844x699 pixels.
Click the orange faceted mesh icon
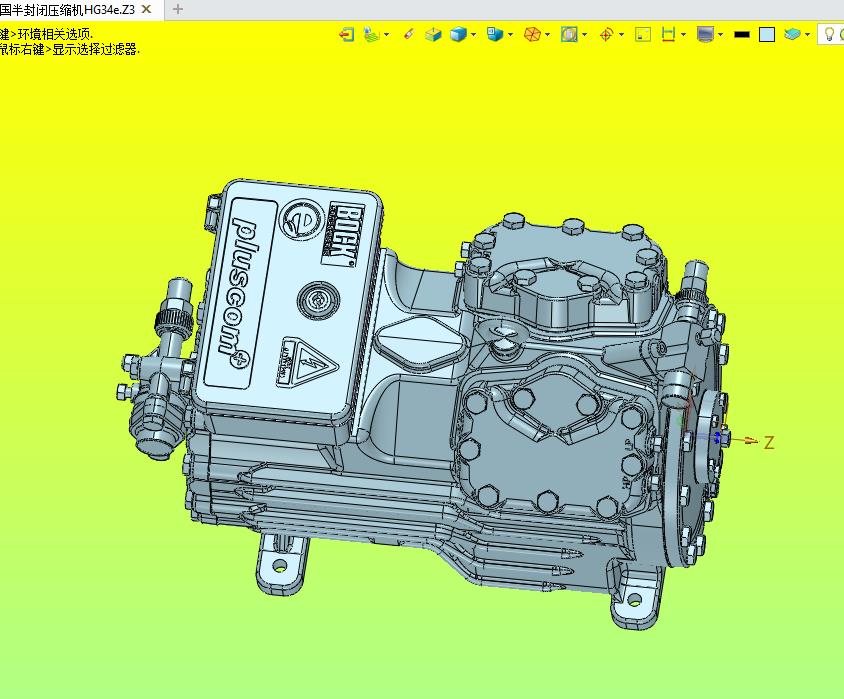click(x=532, y=35)
